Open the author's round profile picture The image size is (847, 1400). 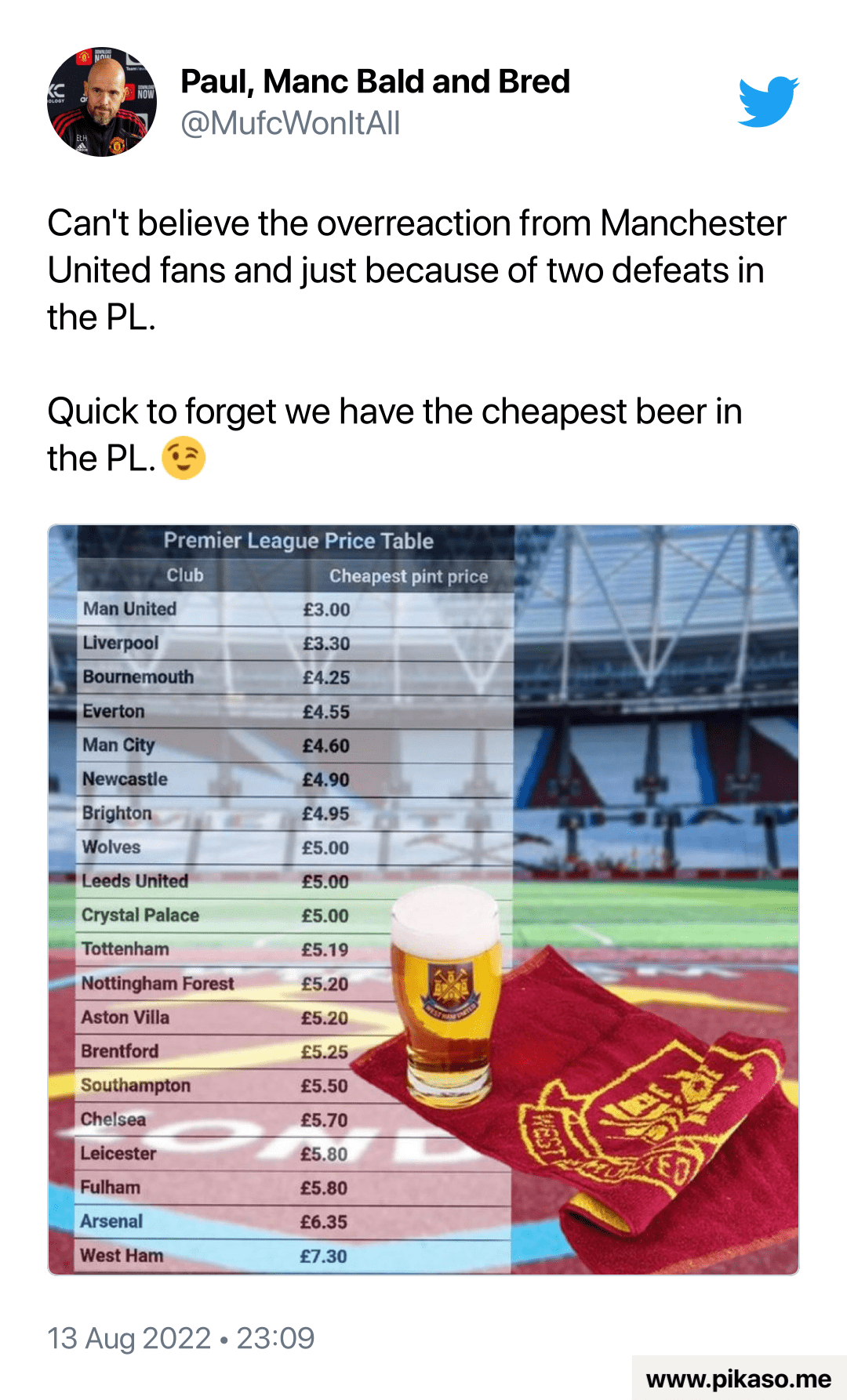[102, 102]
